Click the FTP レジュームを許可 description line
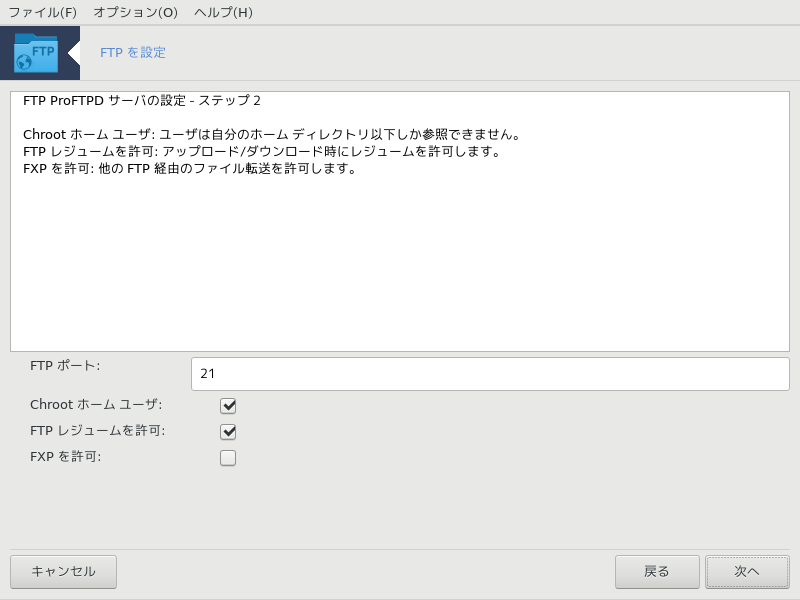 tap(262, 152)
